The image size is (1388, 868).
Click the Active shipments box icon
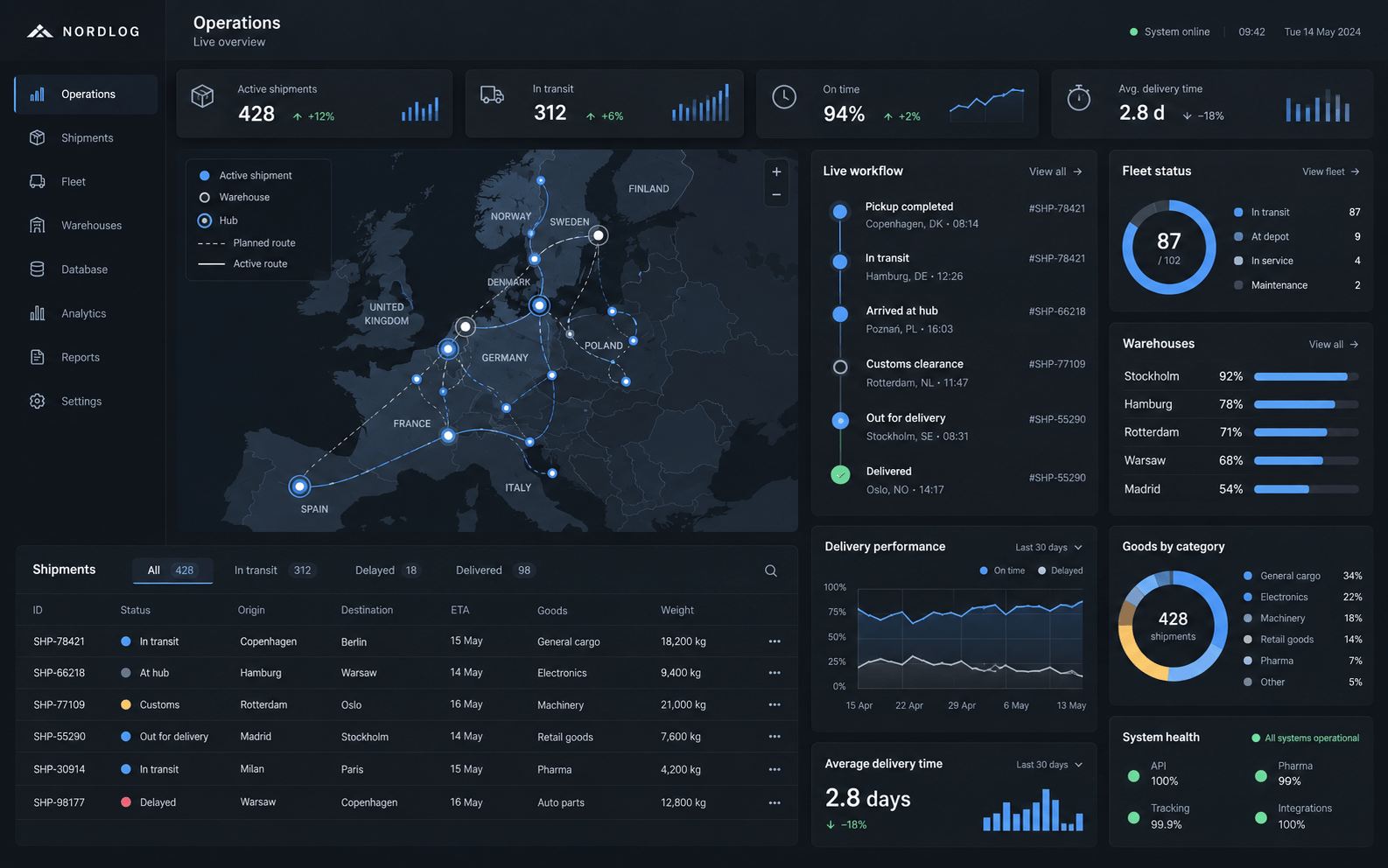(x=202, y=96)
